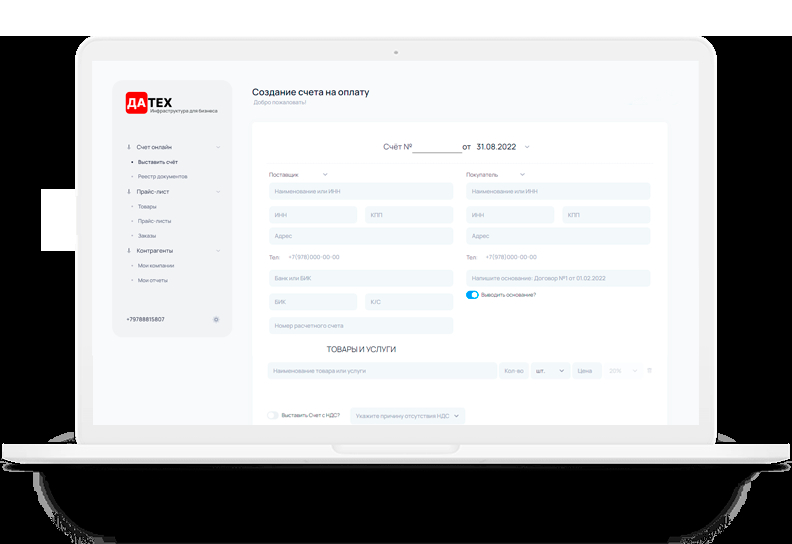Toggle the Выводить основание switch
Image resolution: width=792 pixels, height=544 pixels.
click(x=473, y=295)
